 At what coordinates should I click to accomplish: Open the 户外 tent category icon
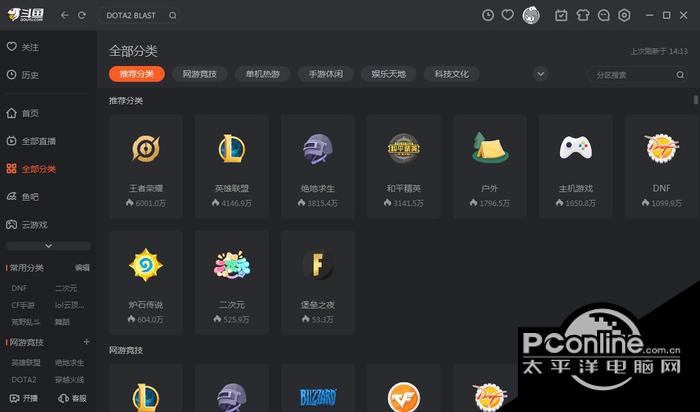[490, 148]
